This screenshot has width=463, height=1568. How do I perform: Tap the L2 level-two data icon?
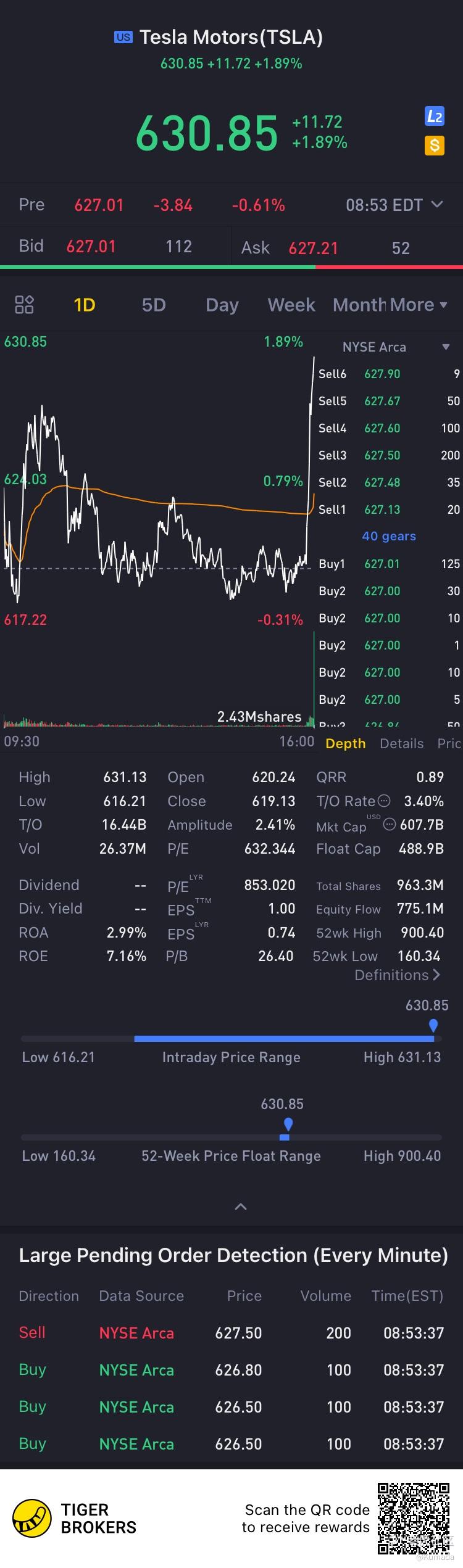coord(435,116)
